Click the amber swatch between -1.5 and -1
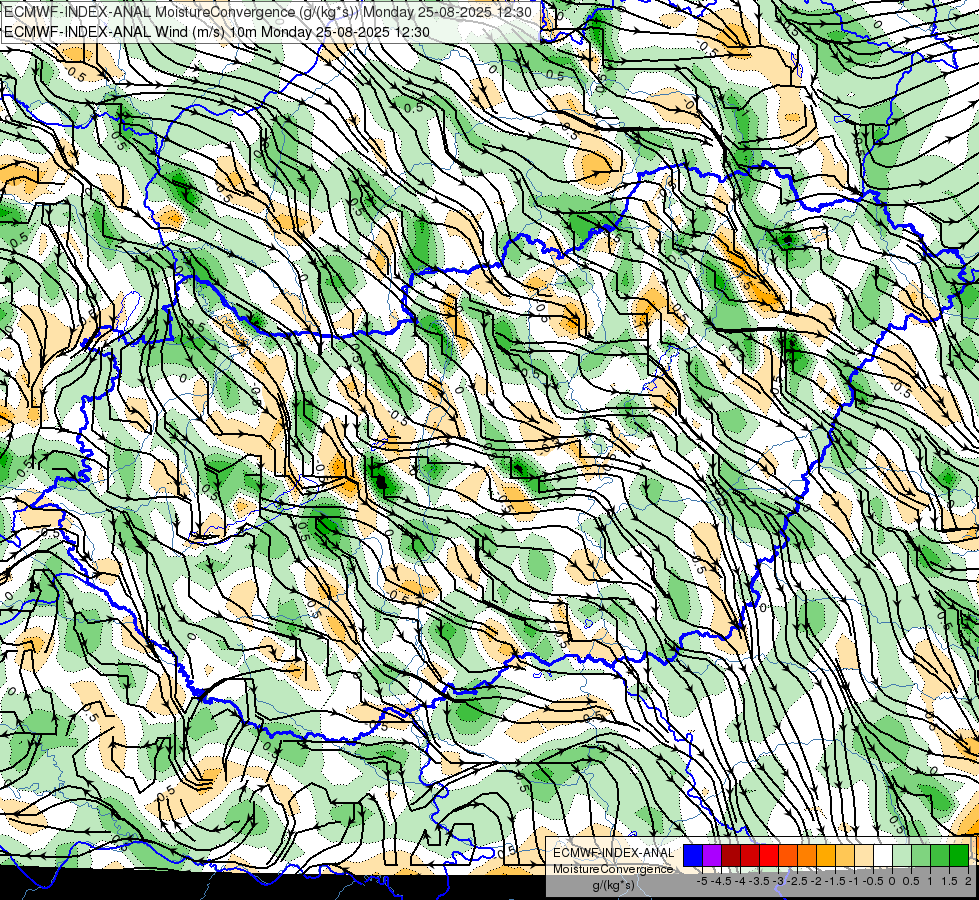The height and width of the screenshot is (900, 979). tap(826, 856)
